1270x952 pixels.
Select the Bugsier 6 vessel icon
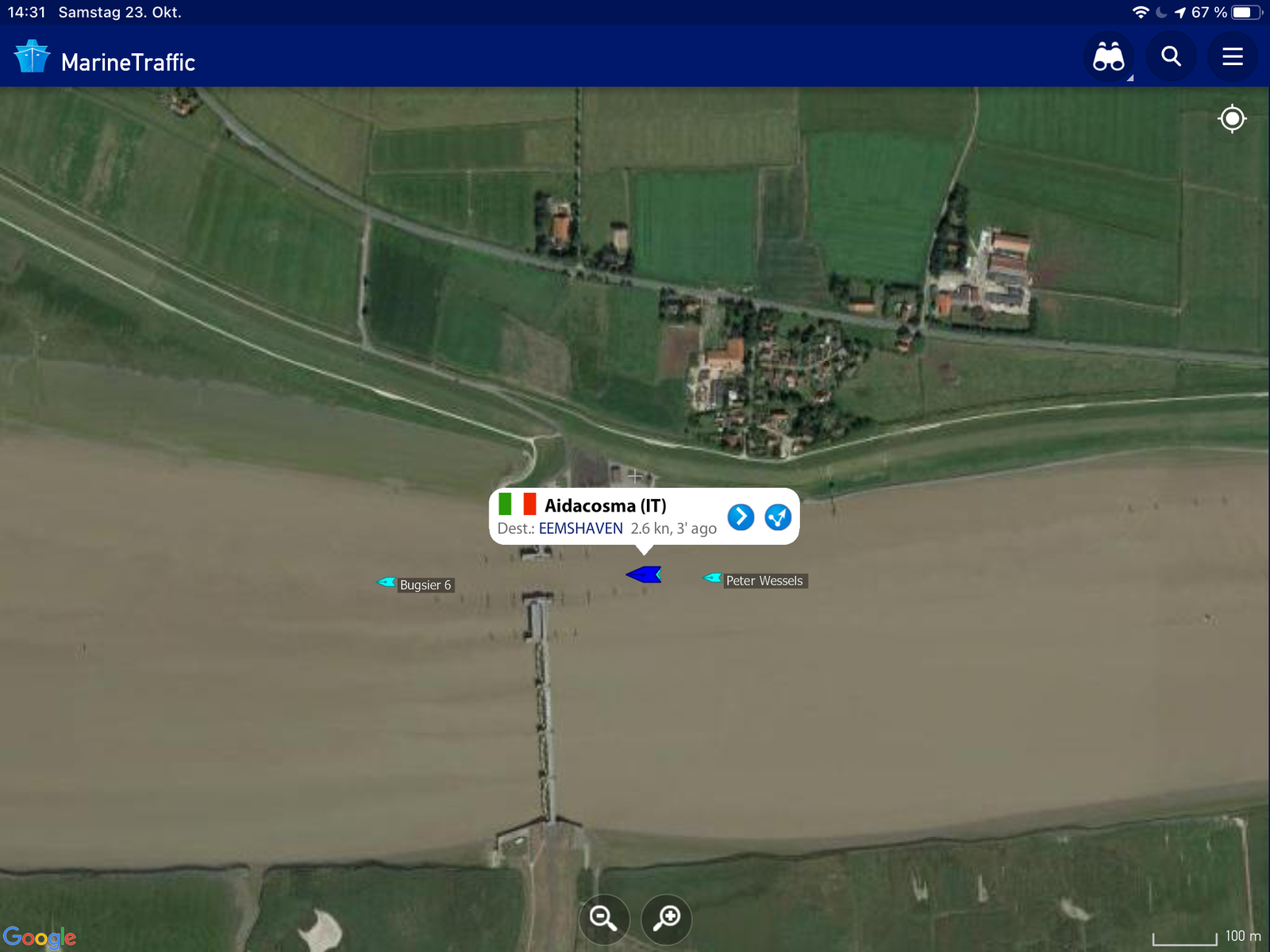[x=387, y=582]
